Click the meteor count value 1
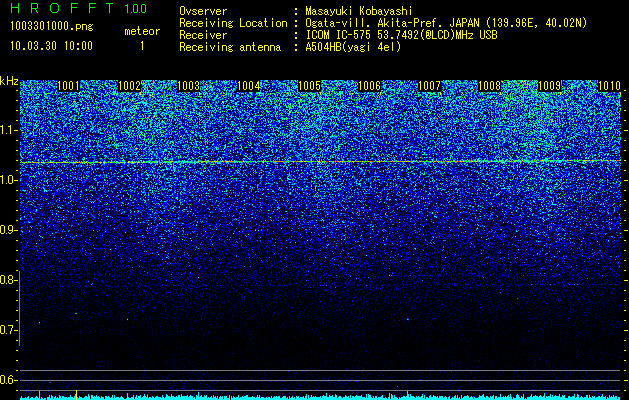The image size is (629, 400). (x=142, y=46)
